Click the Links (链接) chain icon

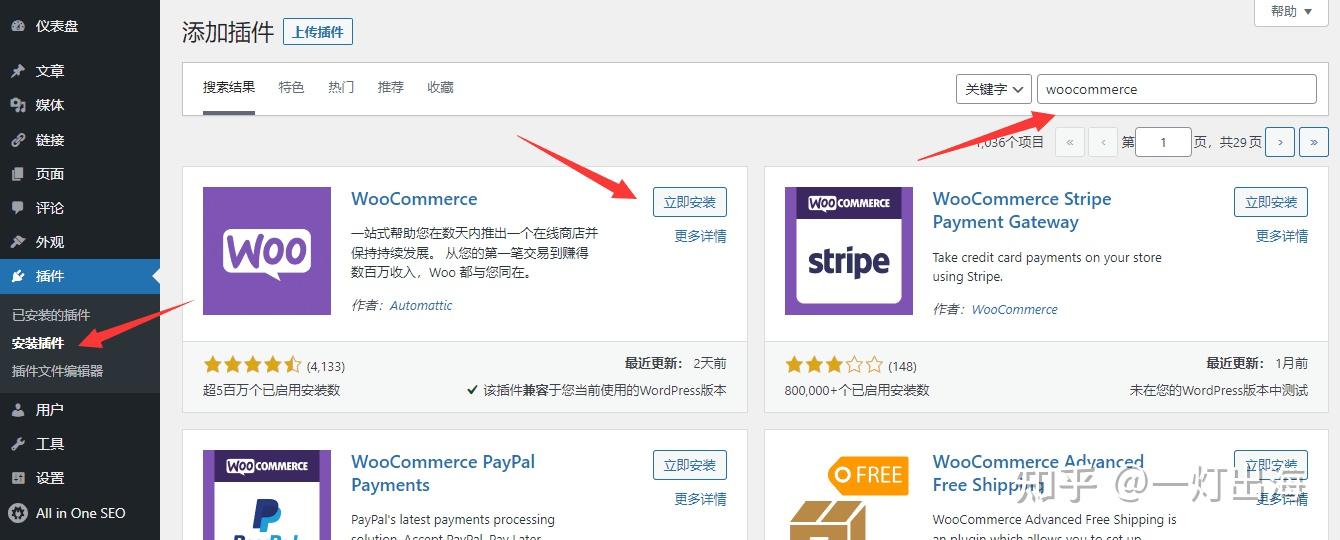tap(18, 140)
